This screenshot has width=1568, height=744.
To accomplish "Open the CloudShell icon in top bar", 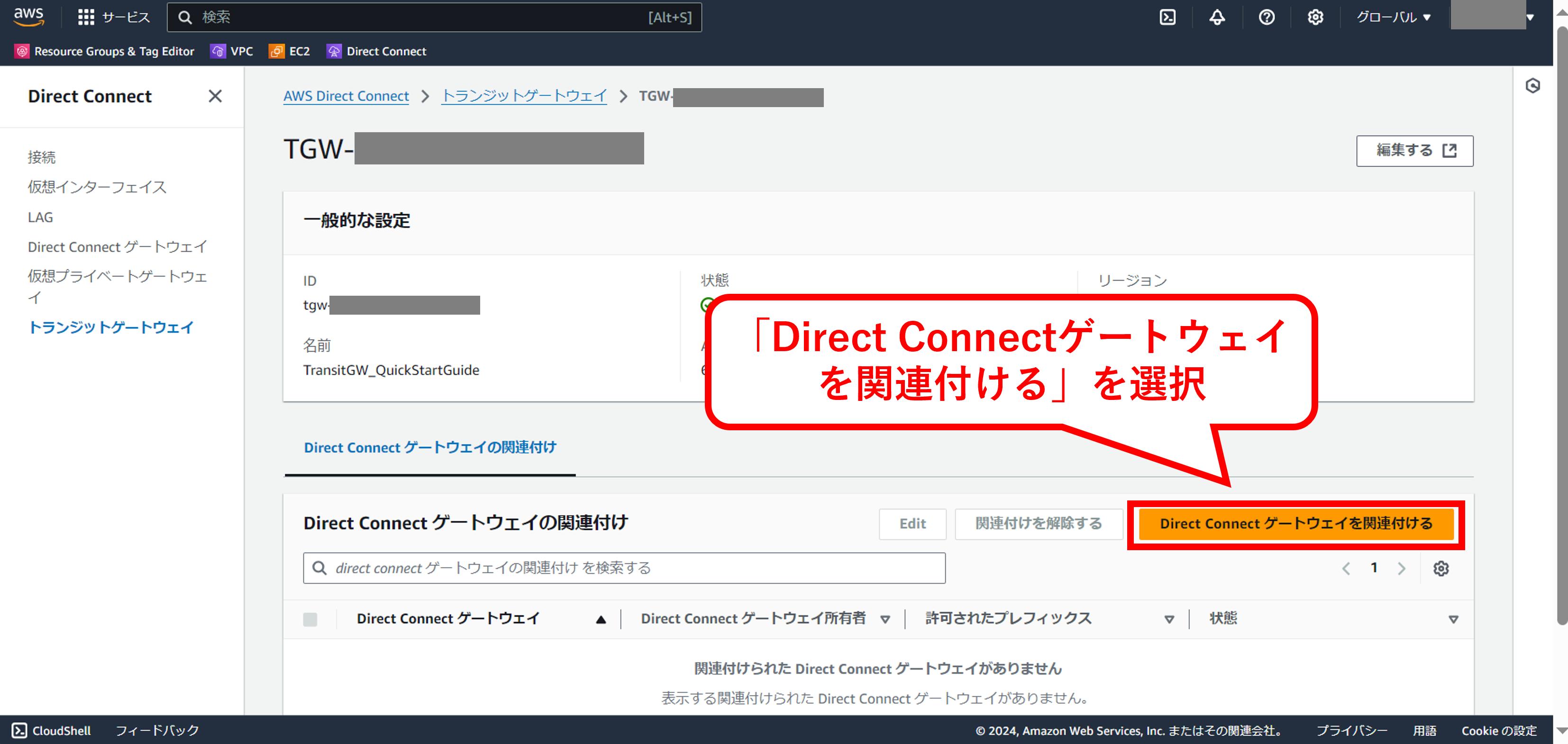I will click(x=1167, y=17).
